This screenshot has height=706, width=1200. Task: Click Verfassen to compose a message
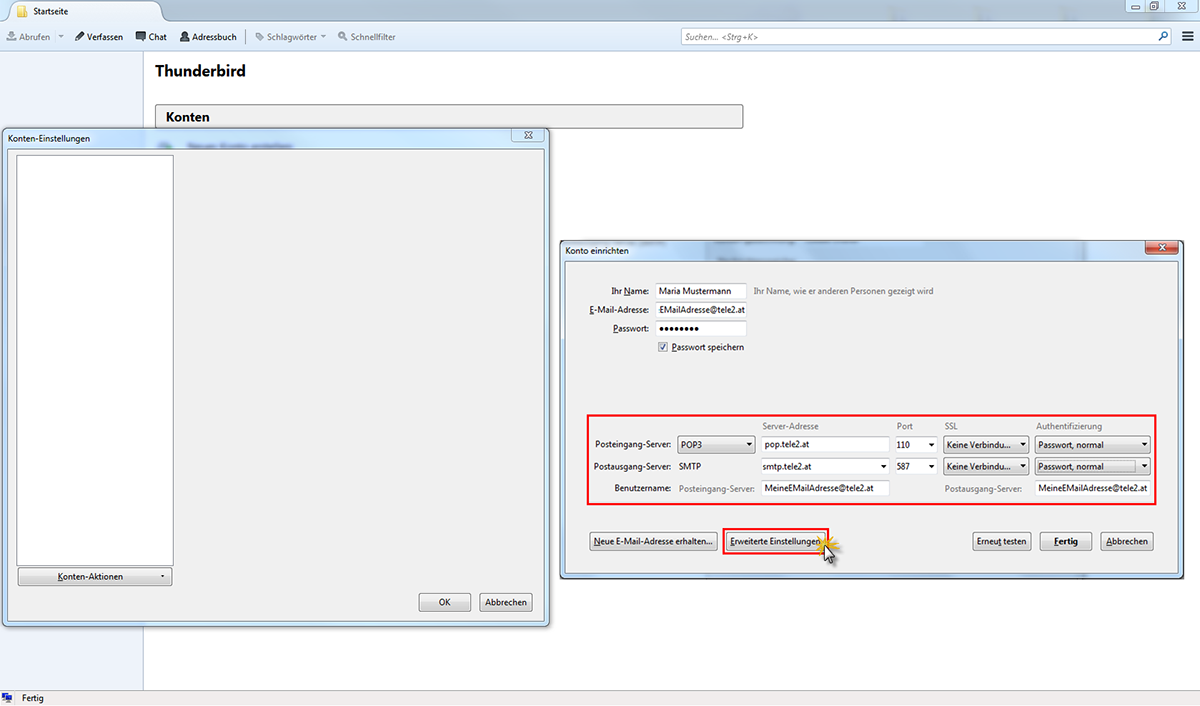99,37
